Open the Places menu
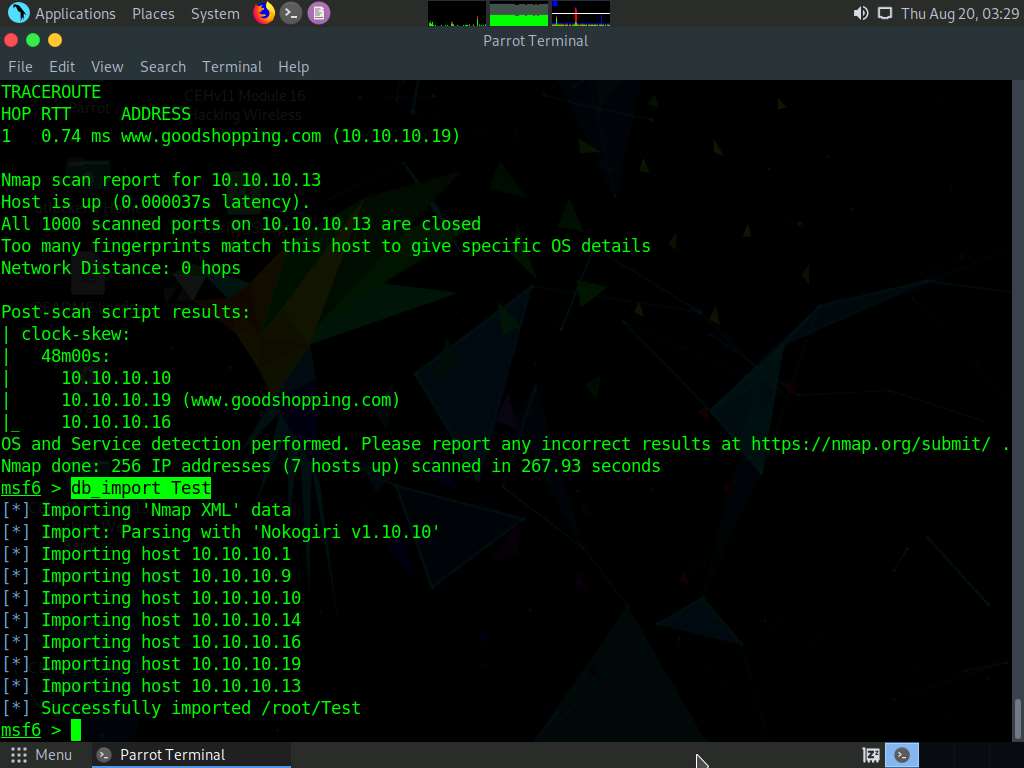1024x768 pixels. pos(153,13)
